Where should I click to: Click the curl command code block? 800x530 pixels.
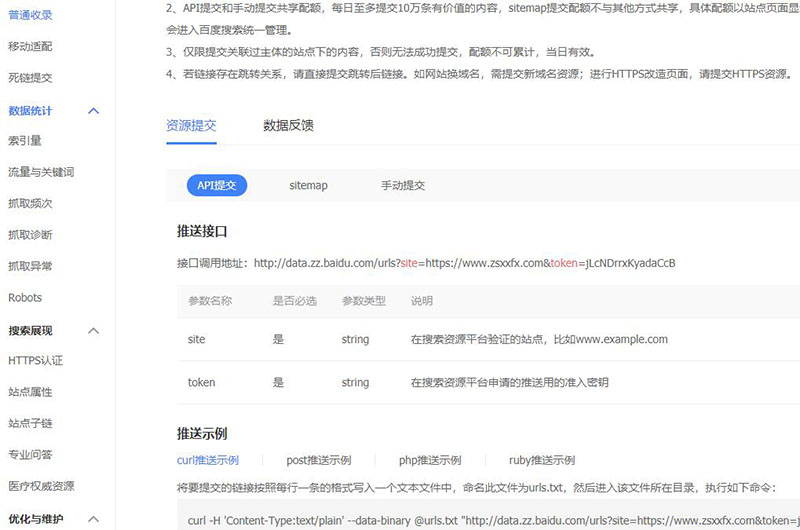[488, 515]
